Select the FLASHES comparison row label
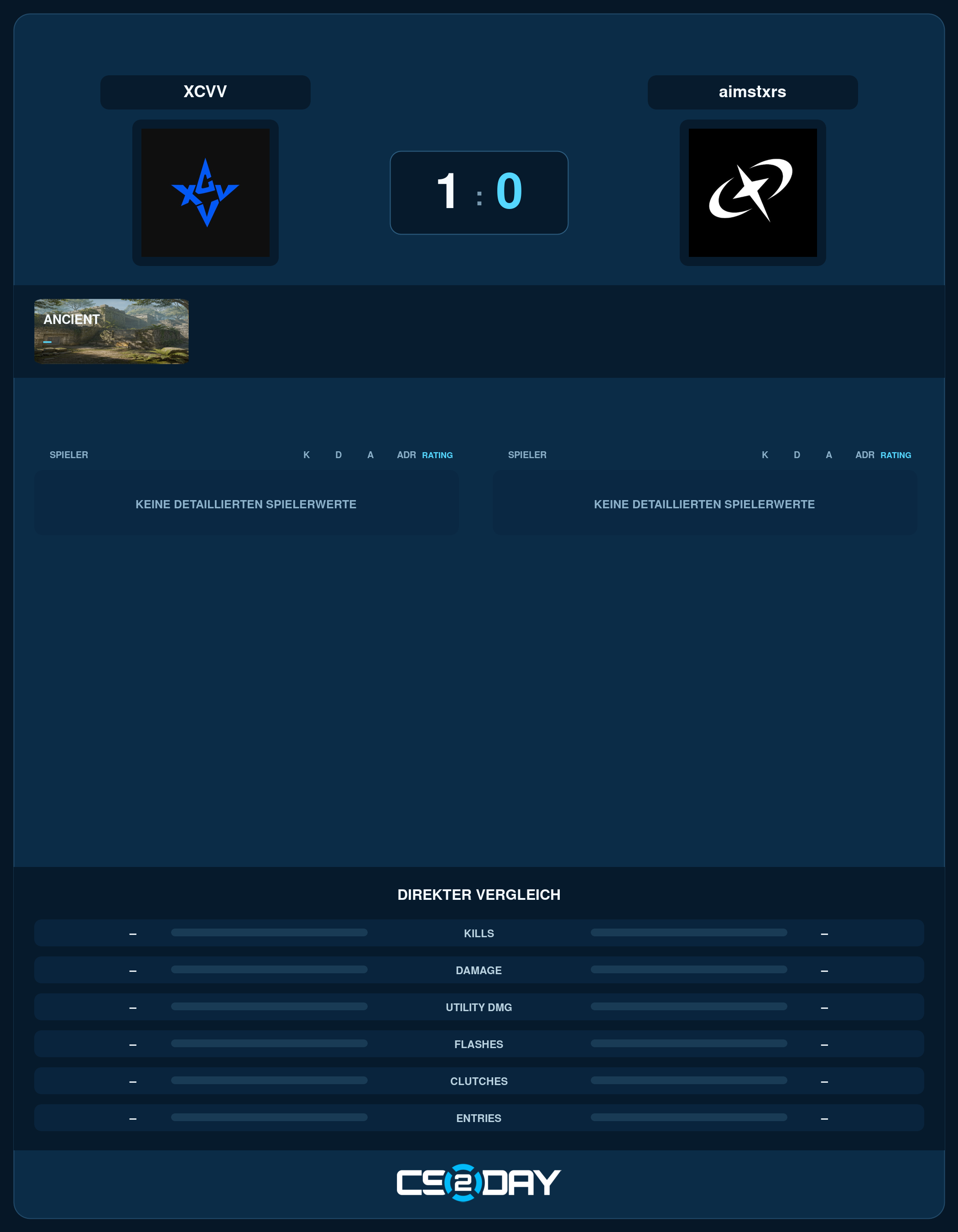The image size is (958, 1232). [479, 1044]
